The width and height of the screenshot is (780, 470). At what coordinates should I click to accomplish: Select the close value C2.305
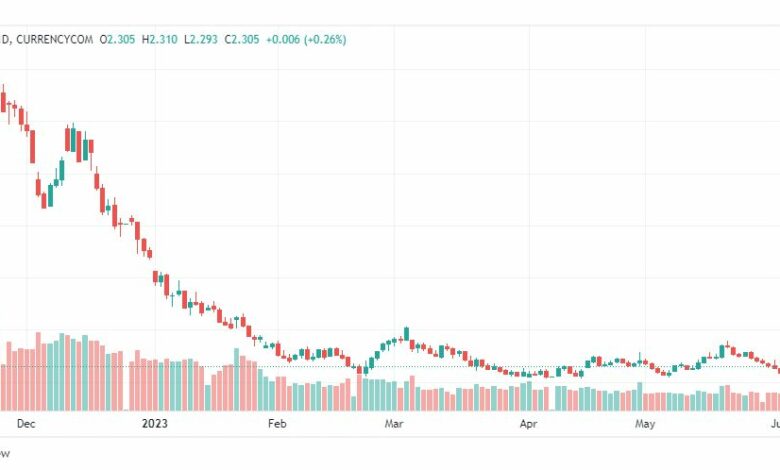tap(242, 39)
